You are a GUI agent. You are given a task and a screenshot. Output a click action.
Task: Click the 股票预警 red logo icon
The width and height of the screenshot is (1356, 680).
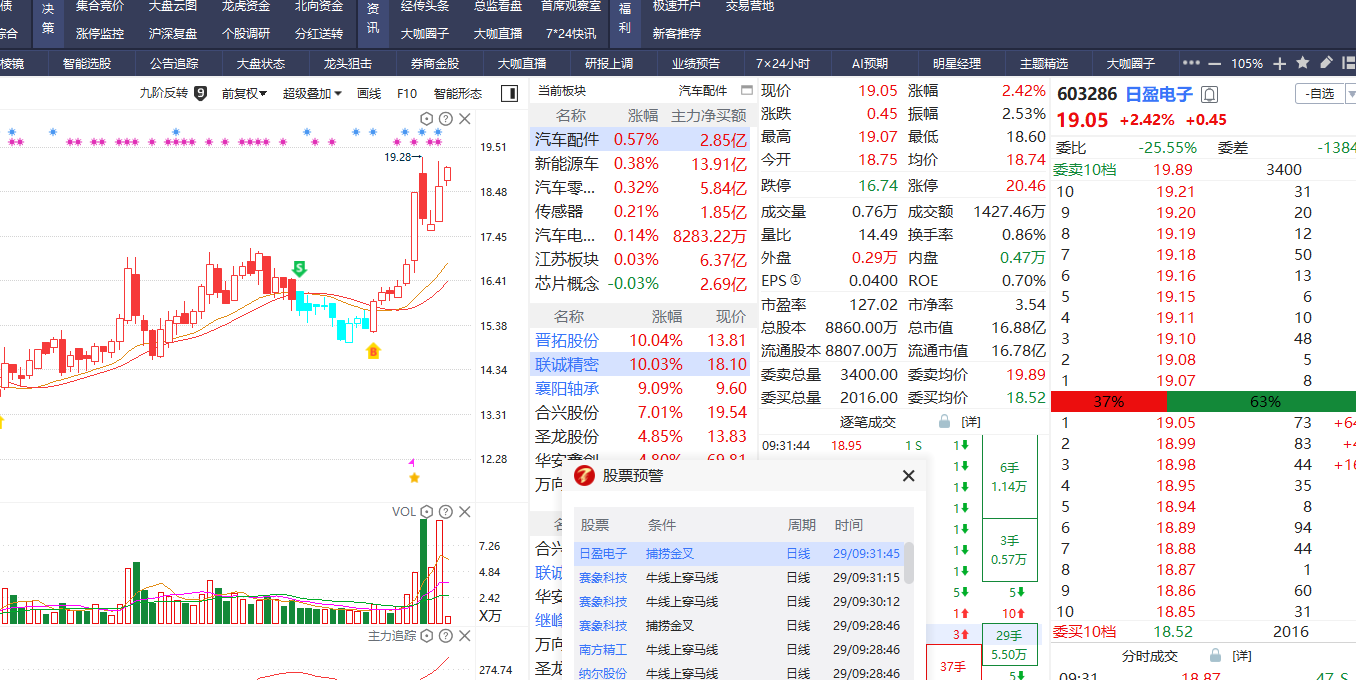coord(584,476)
